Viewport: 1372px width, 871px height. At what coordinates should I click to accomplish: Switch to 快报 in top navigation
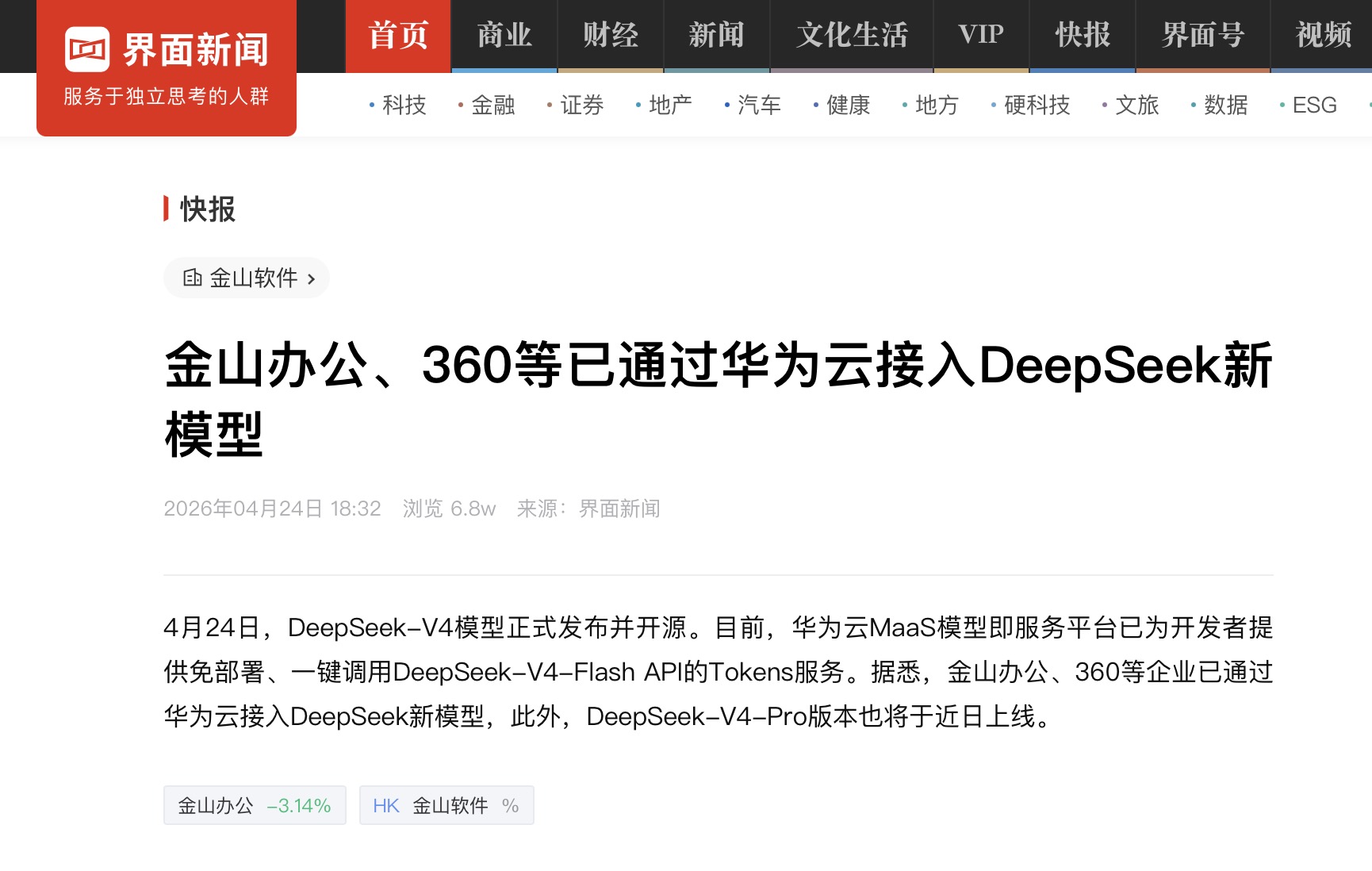point(1083,36)
